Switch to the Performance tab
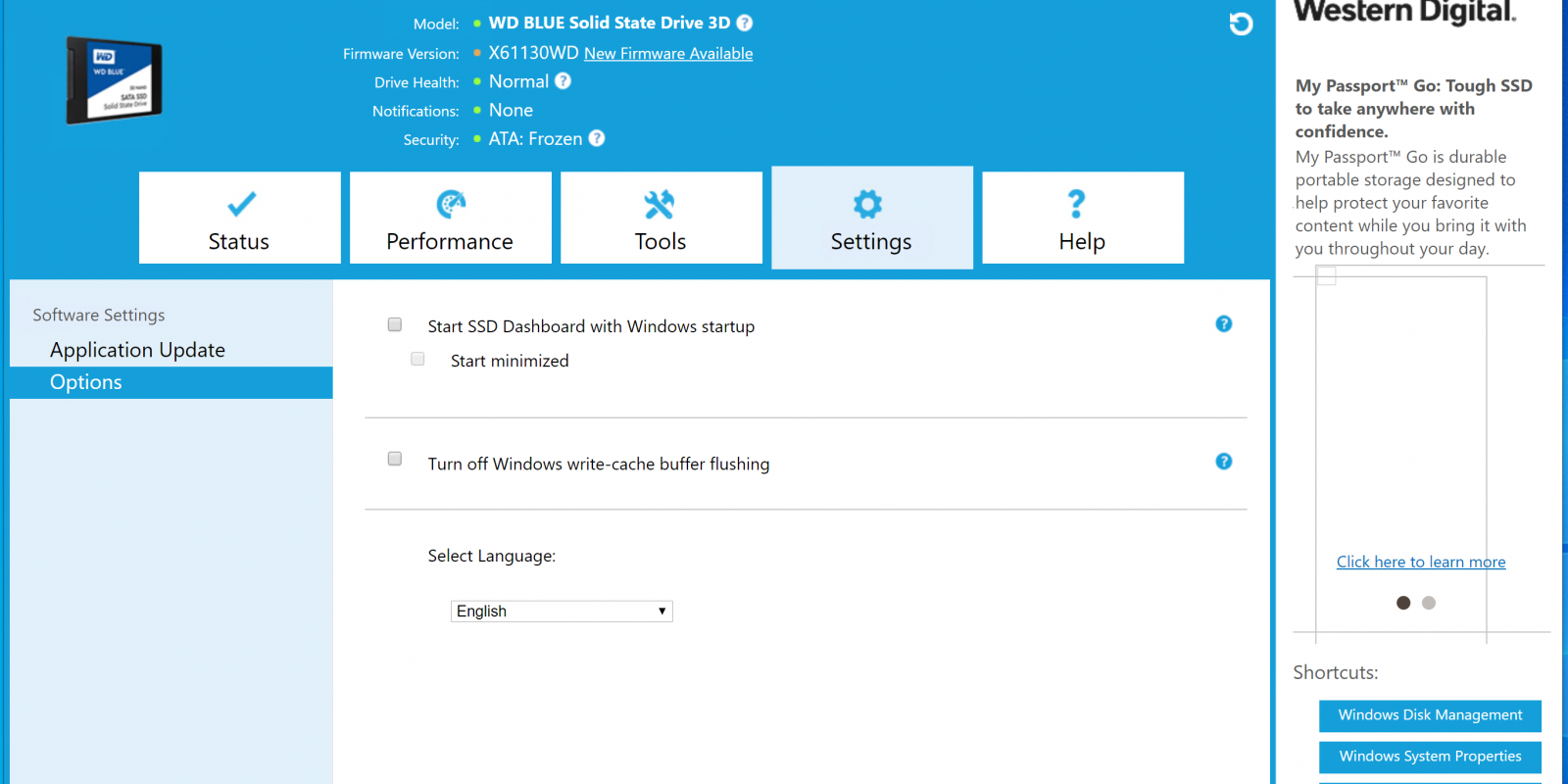This screenshot has width=1568, height=784. [x=451, y=218]
